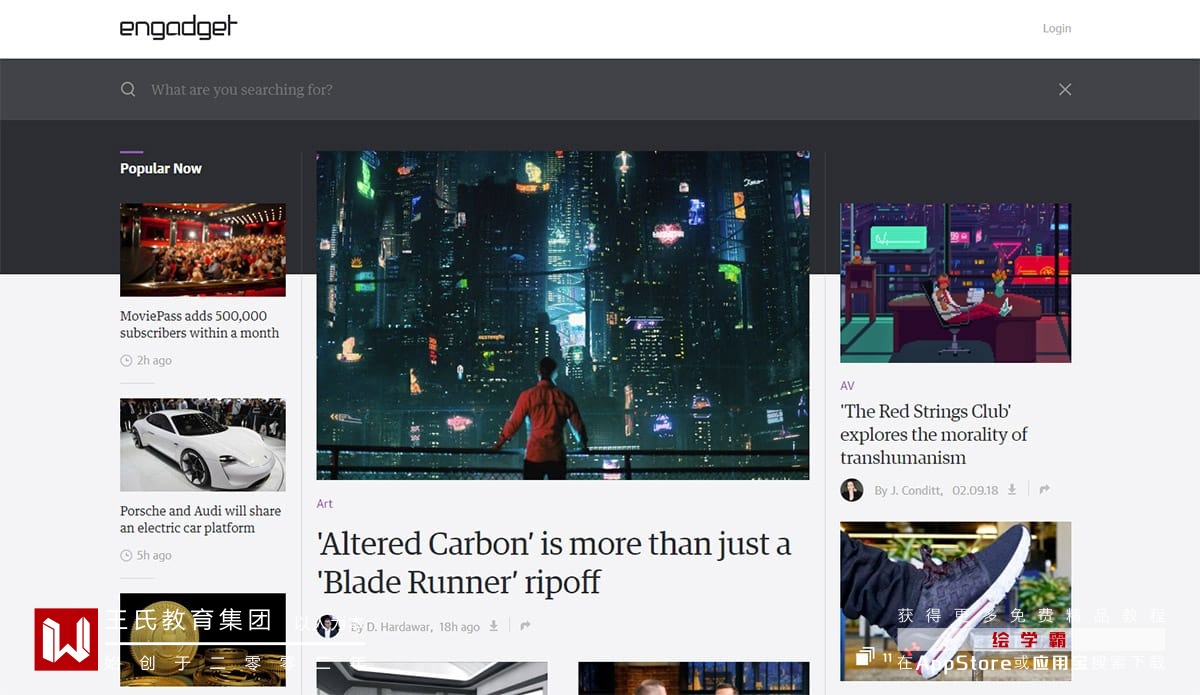This screenshot has height=695, width=1200.
Task: Click the 'Popular Now' heading
Action: (161, 168)
